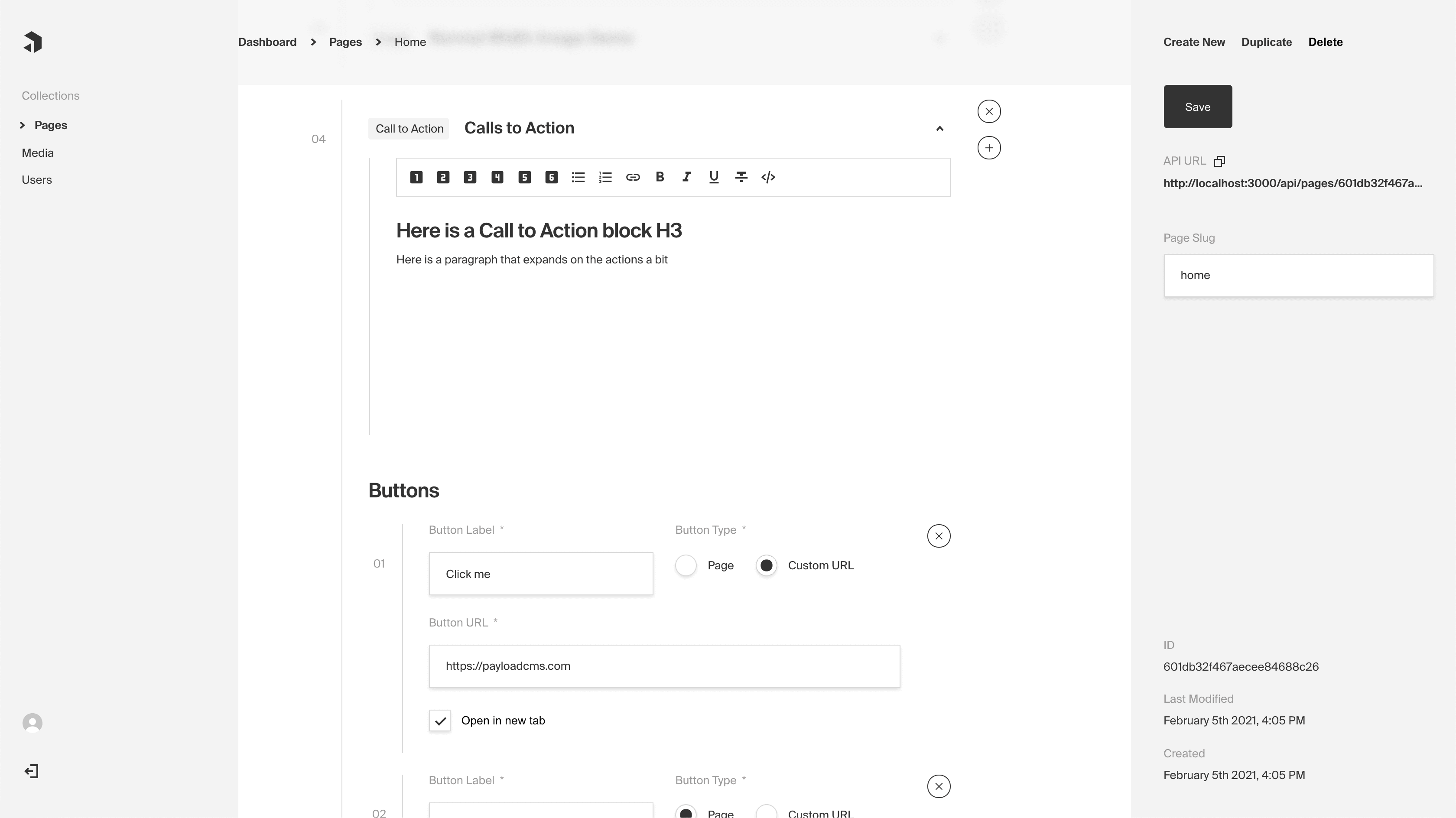Edit the Button URL field
The height and width of the screenshot is (818, 1456).
pyautogui.click(x=664, y=666)
